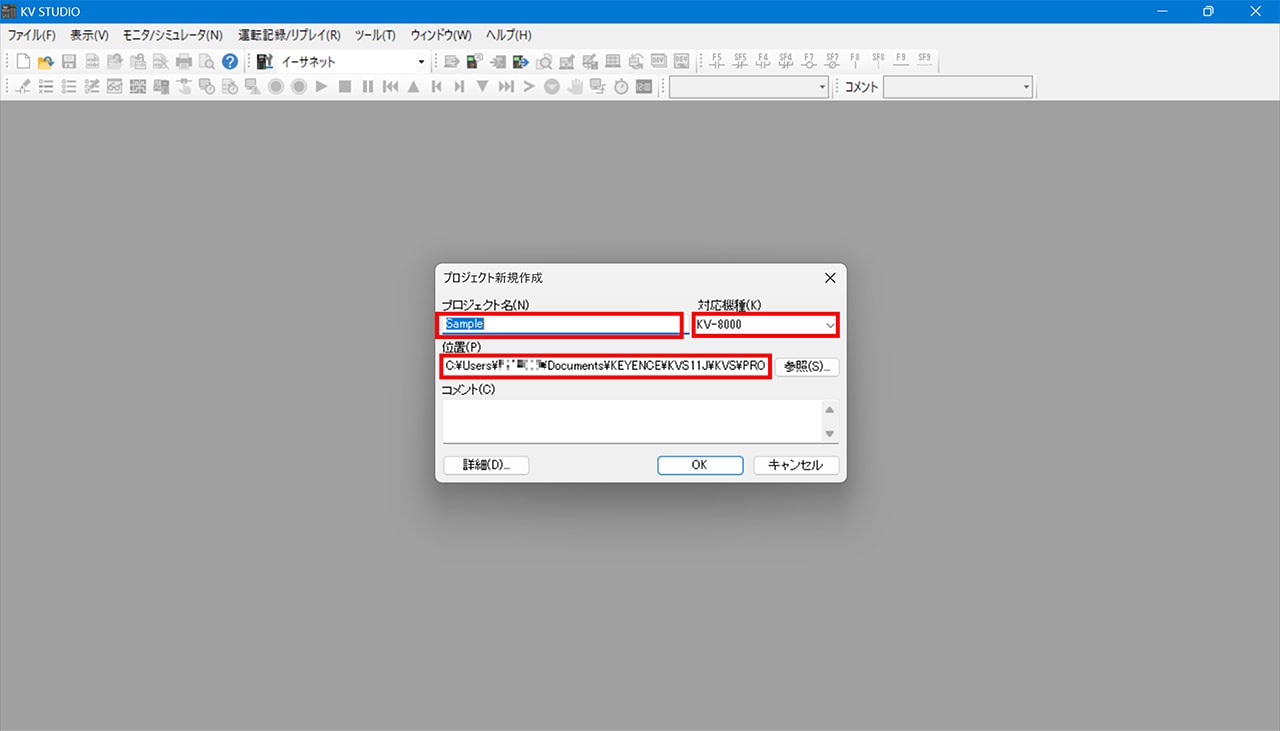Open the ヘルプ(H) menu
Screen dimensions: 1280x731
pos(508,35)
